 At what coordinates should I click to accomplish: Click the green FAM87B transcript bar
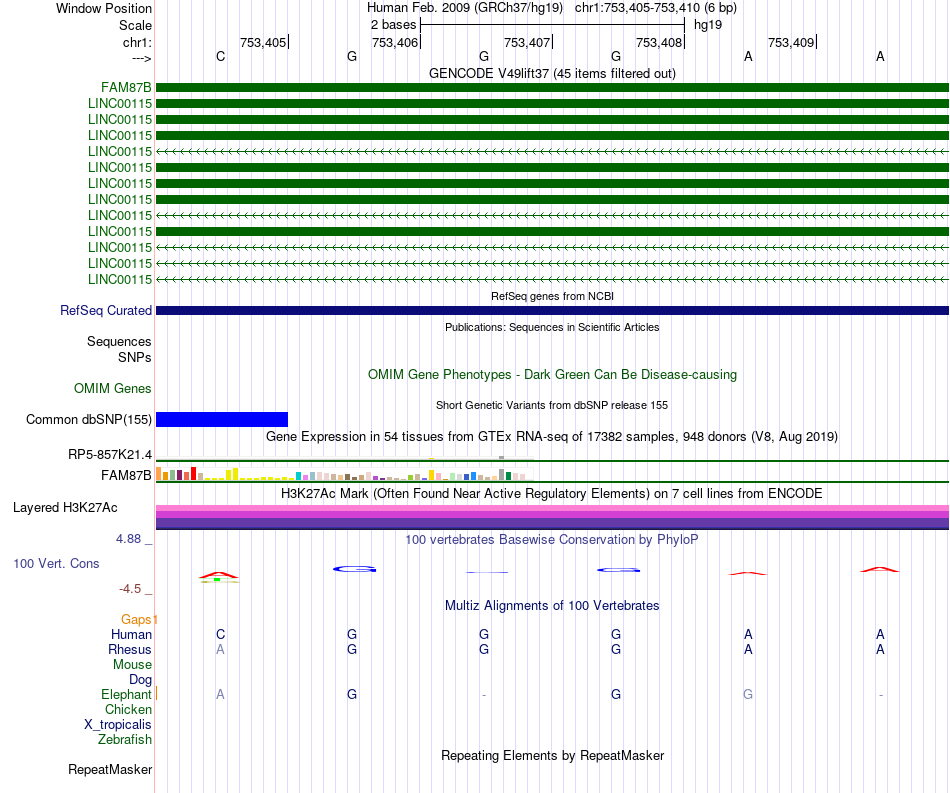pyautogui.click(x=552, y=88)
